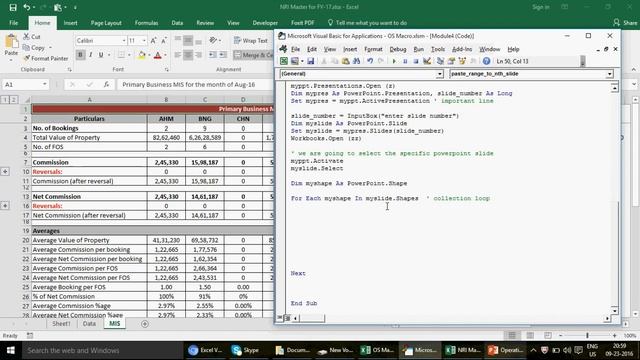Click the Orientation icon in Alignment group
Screen dimensions: 640x360
coord(213,40)
